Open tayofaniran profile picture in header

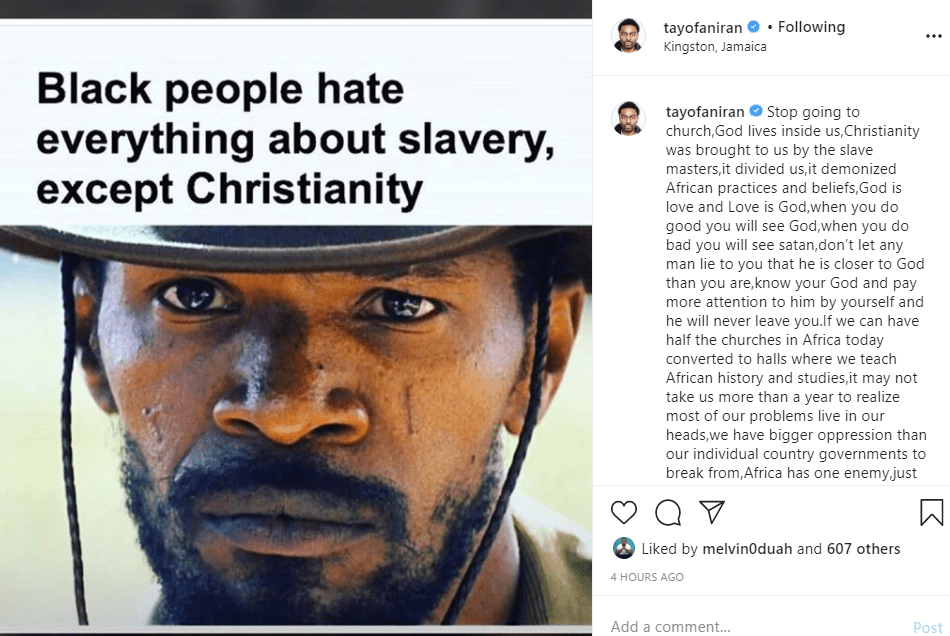(628, 36)
